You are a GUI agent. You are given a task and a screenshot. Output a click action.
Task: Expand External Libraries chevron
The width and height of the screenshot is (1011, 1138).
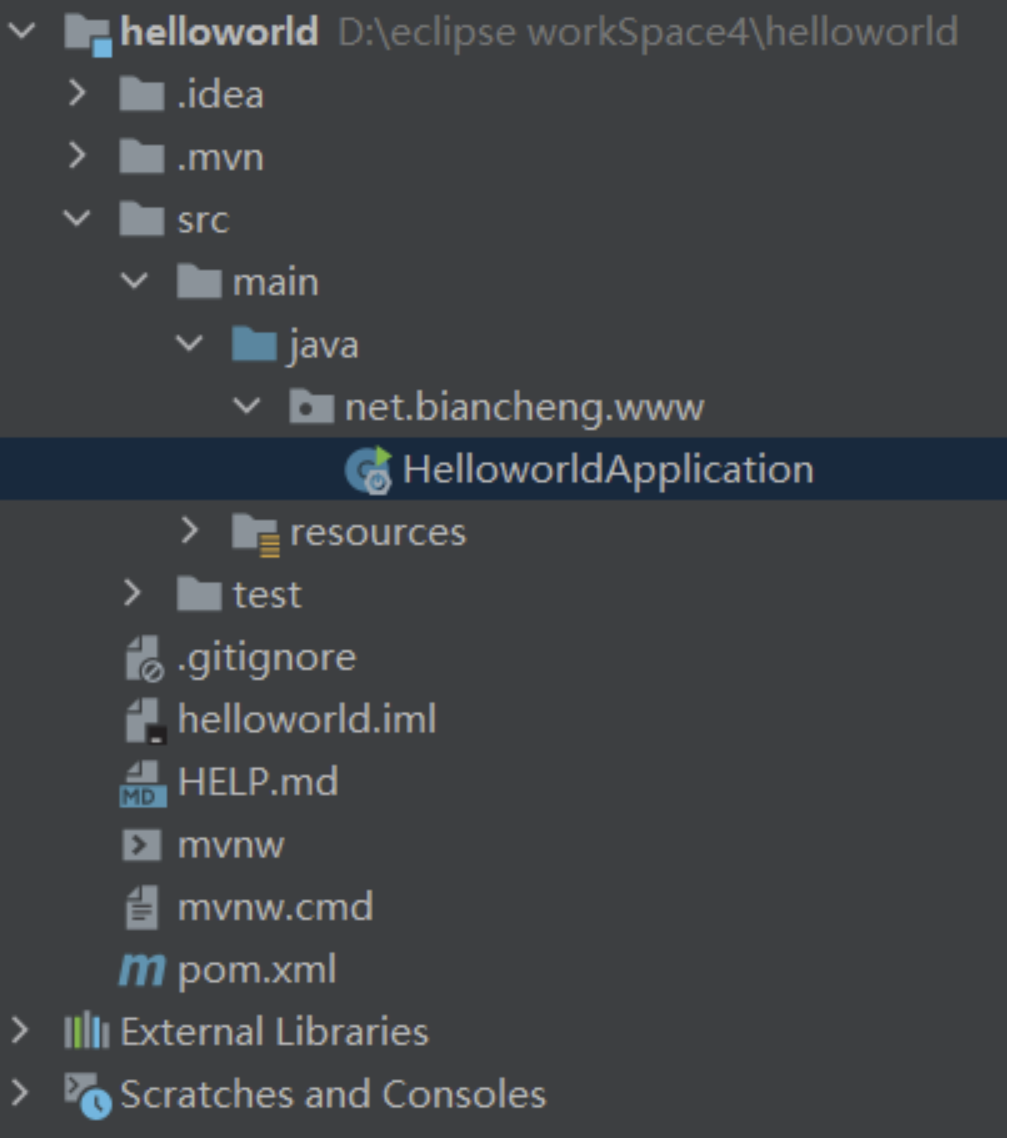(20, 1031)
